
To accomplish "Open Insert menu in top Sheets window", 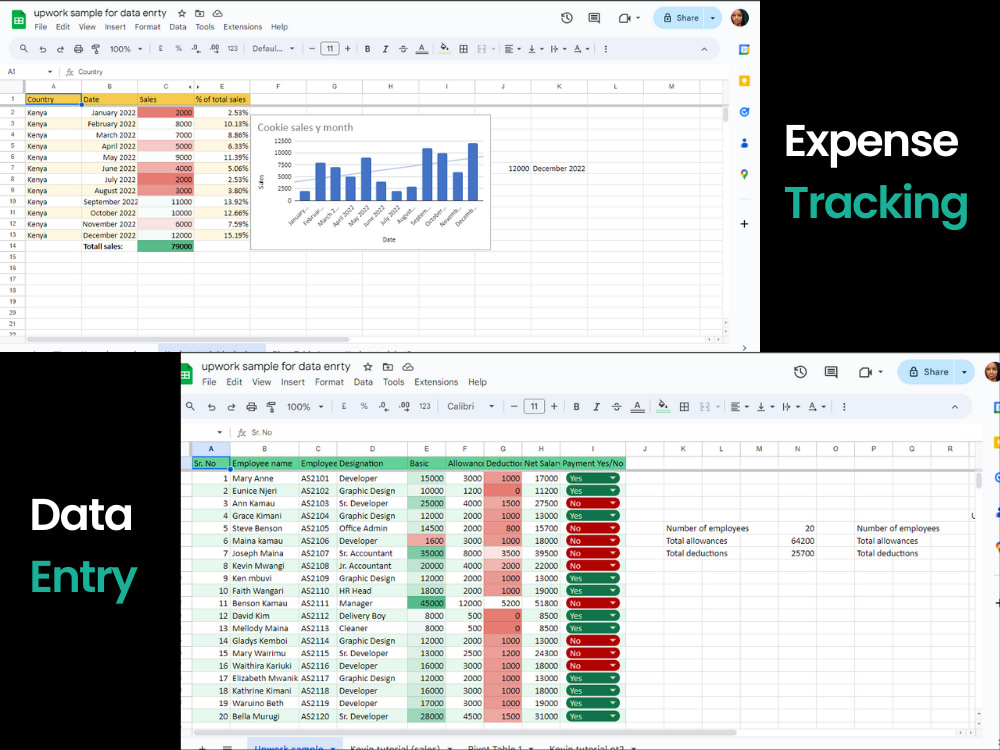I will click(x=115, y=27).
